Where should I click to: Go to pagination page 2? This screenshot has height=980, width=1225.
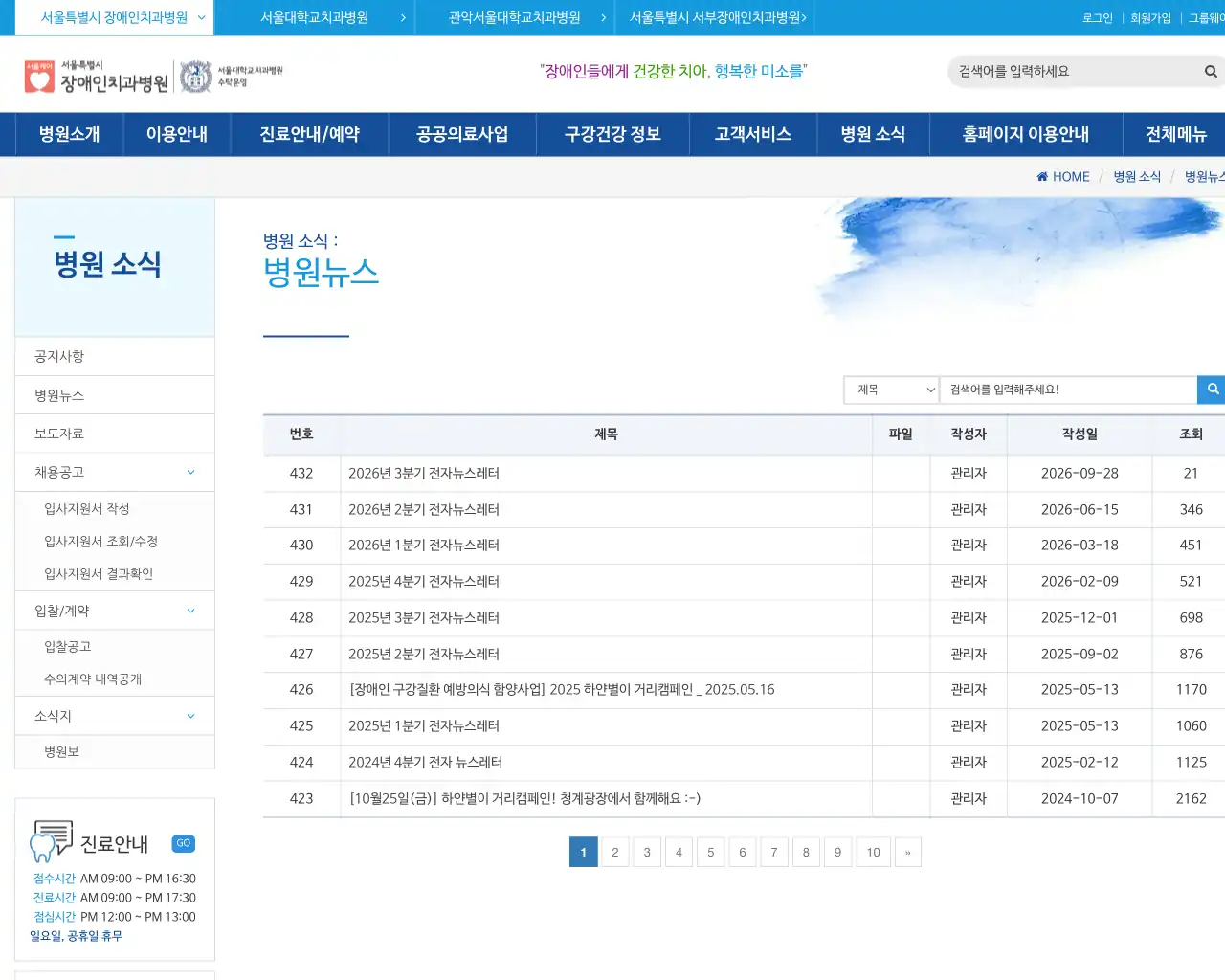615,852
